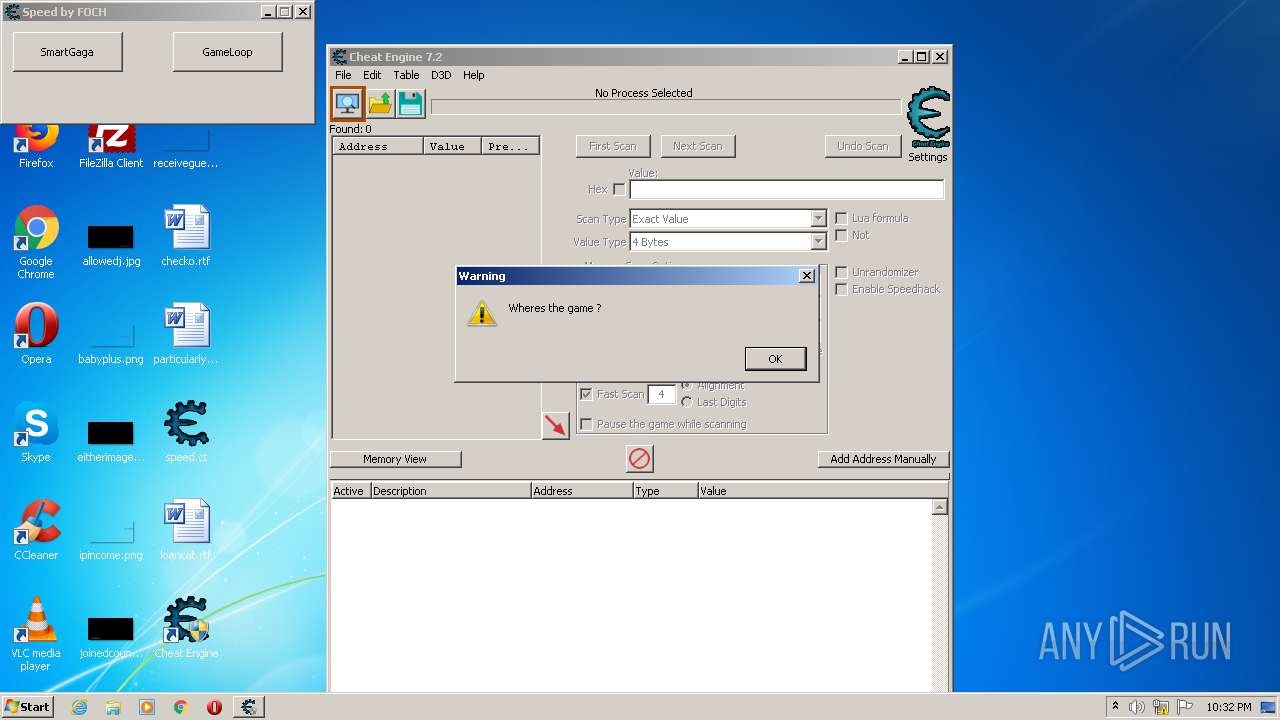
Task: Open the D3D menu
Action: pos(441,75)
